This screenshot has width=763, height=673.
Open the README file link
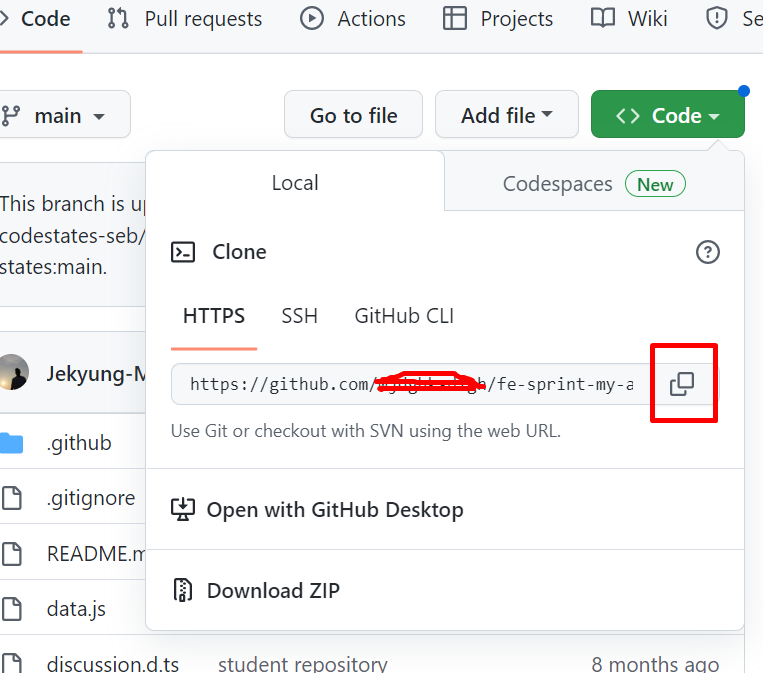coord(96,554)
